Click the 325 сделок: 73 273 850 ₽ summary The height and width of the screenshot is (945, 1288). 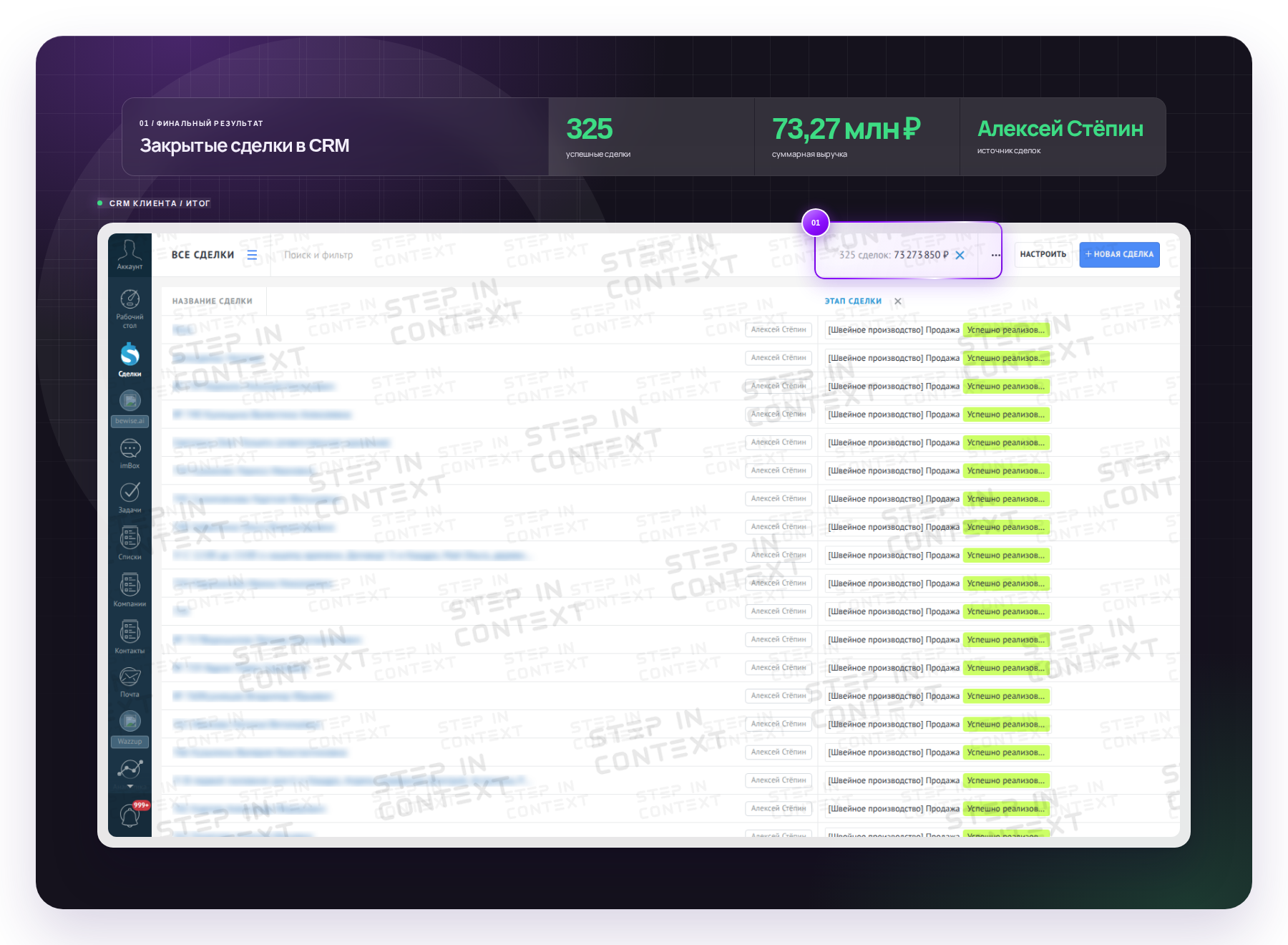[x=894, y=255]
